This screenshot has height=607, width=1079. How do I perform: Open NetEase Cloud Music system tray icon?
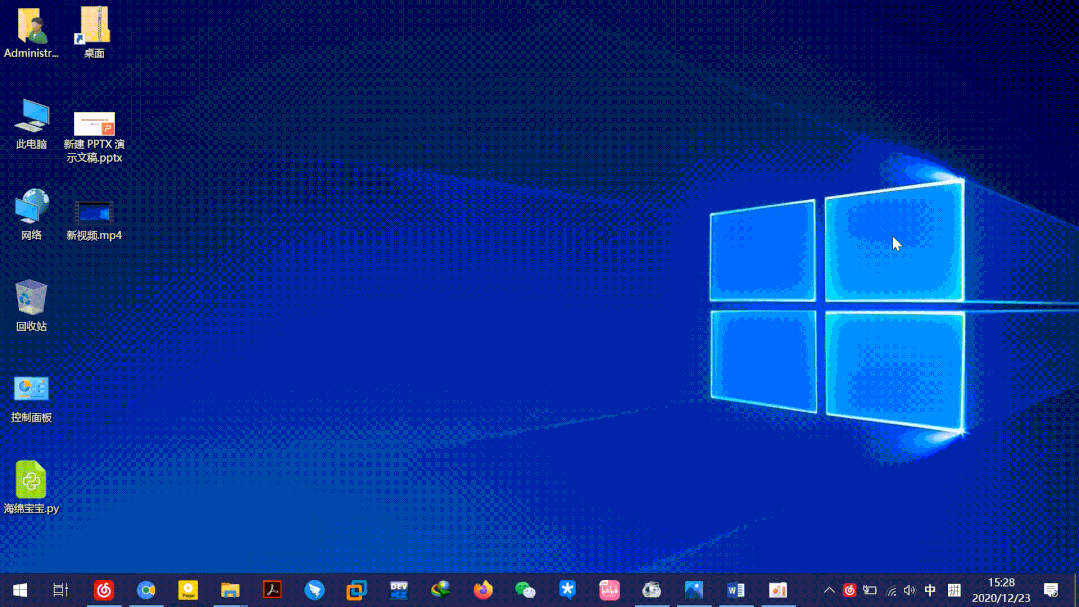849,590
